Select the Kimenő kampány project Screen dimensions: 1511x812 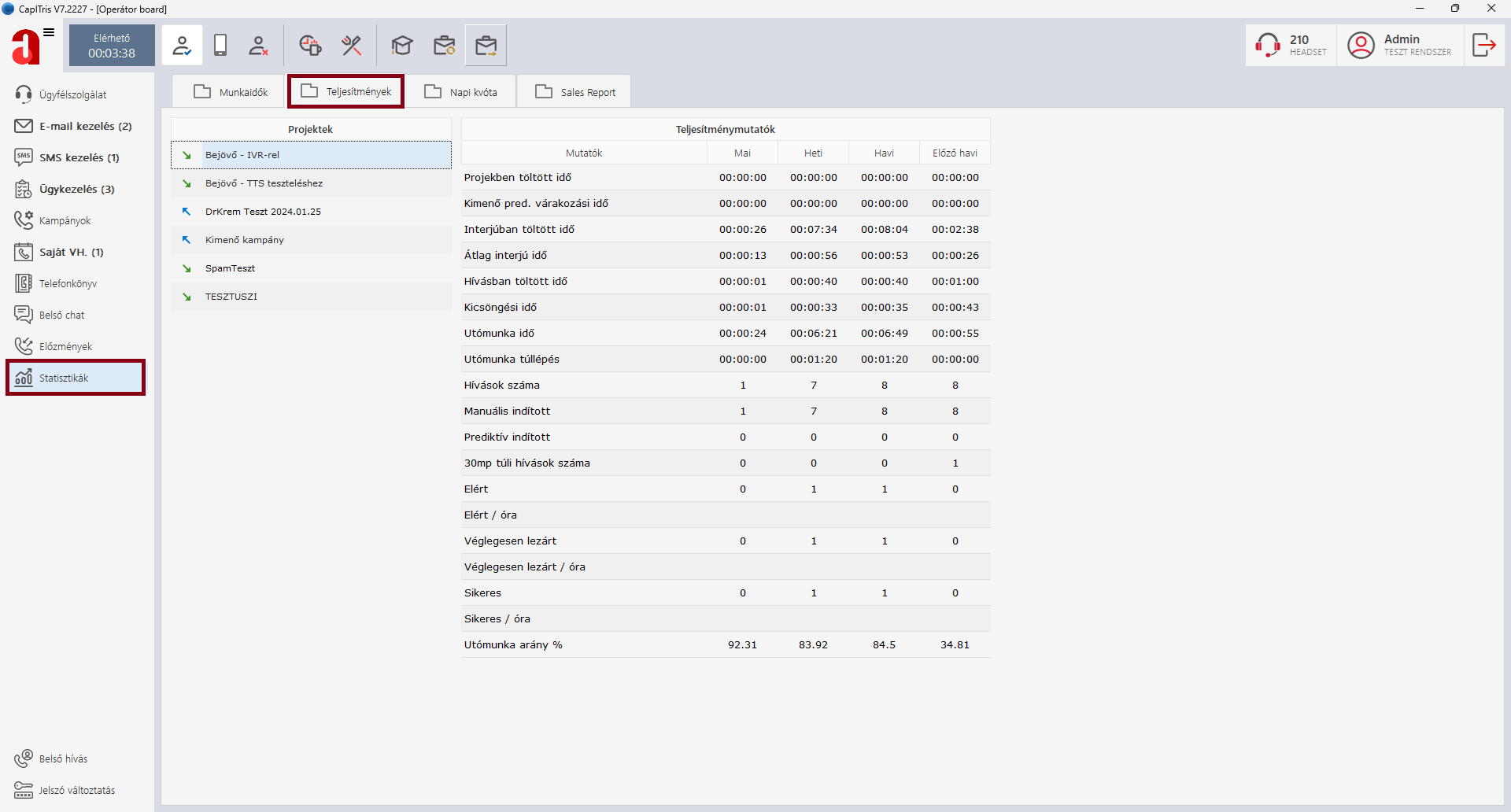pos(245,240)
